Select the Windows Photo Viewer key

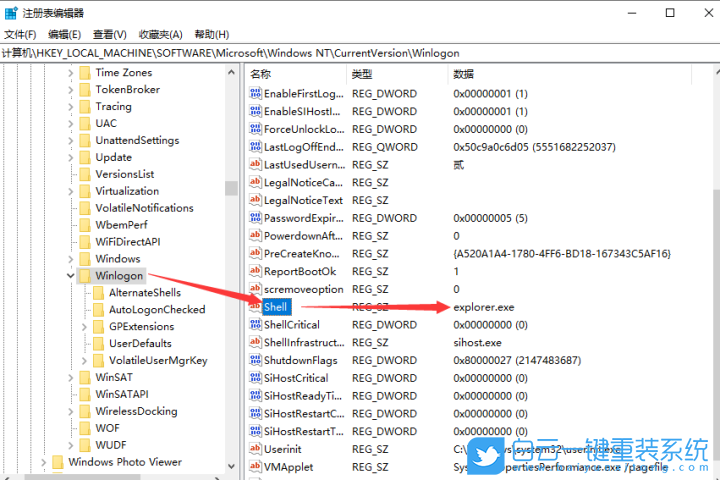click(x=125, y=462)
